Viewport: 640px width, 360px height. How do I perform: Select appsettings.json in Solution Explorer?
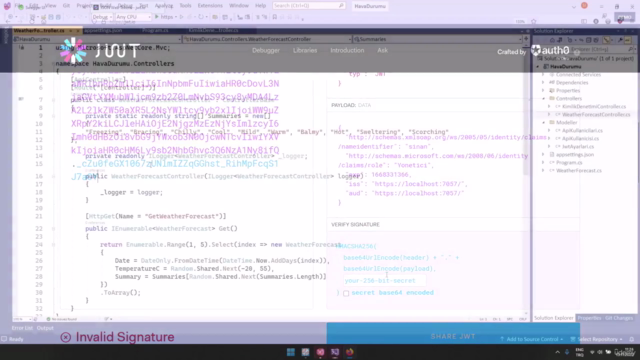575,155
